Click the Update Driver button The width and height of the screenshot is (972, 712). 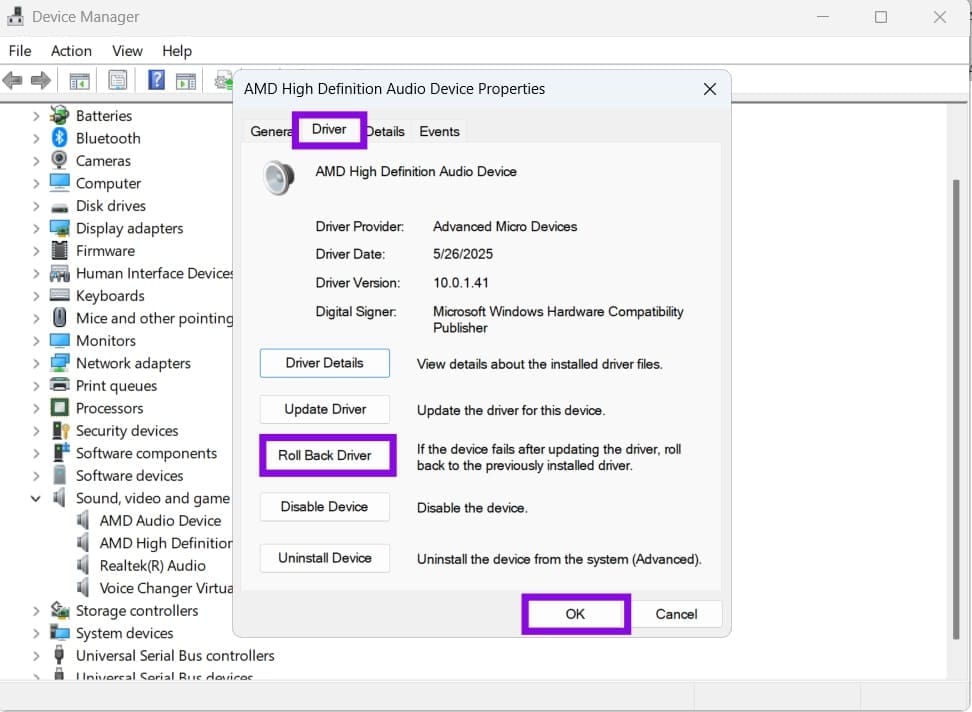325,409
